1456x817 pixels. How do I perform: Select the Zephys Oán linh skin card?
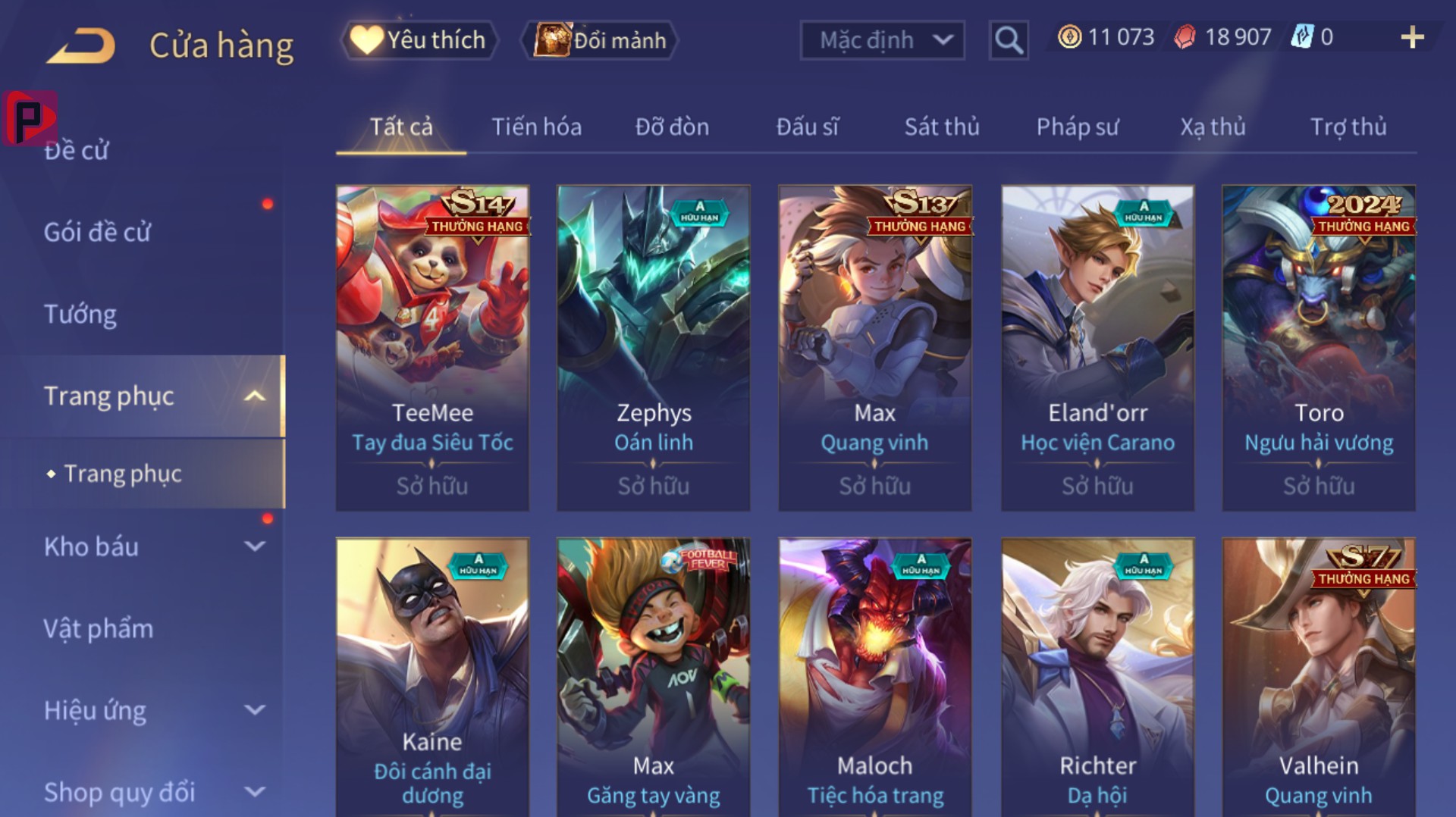click(654, 348)
